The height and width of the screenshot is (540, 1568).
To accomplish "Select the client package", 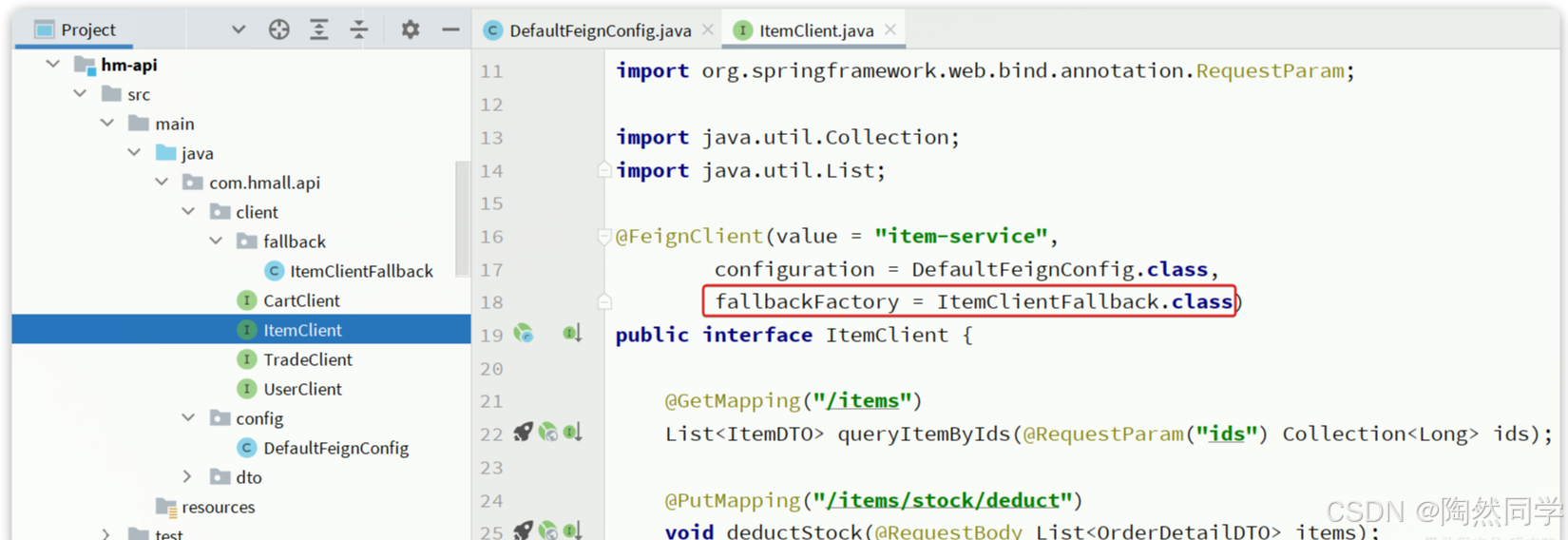I will pos(257,212).
